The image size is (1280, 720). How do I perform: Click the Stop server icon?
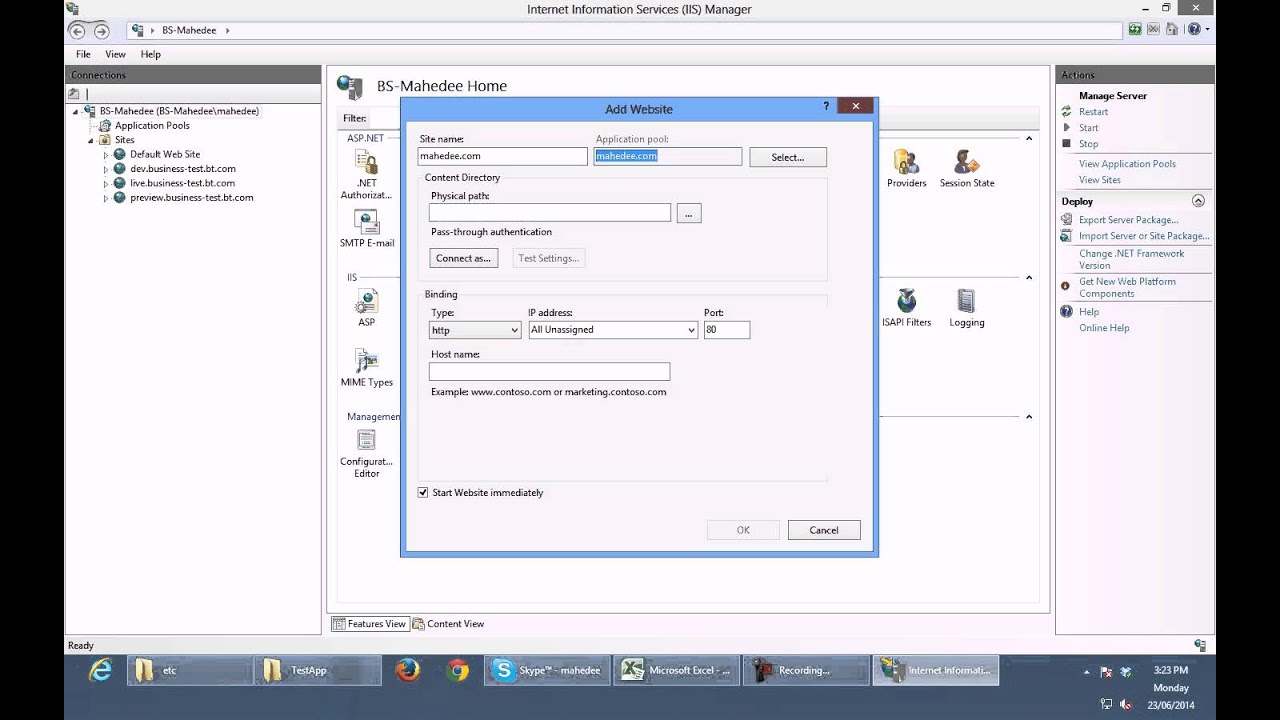1067,144
